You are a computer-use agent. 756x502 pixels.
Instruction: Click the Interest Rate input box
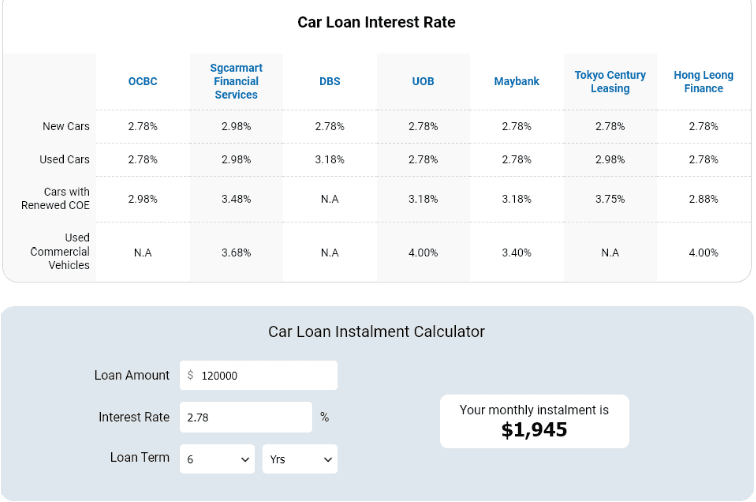(x=246, y=417)
